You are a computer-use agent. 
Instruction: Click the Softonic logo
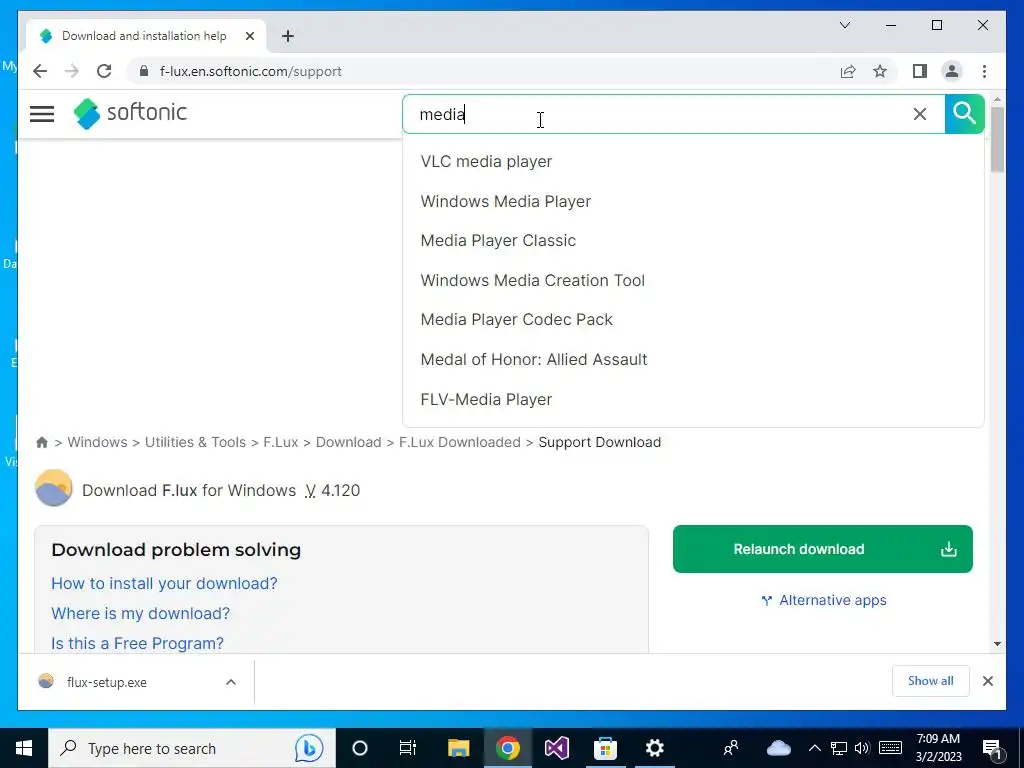point(130,113)
